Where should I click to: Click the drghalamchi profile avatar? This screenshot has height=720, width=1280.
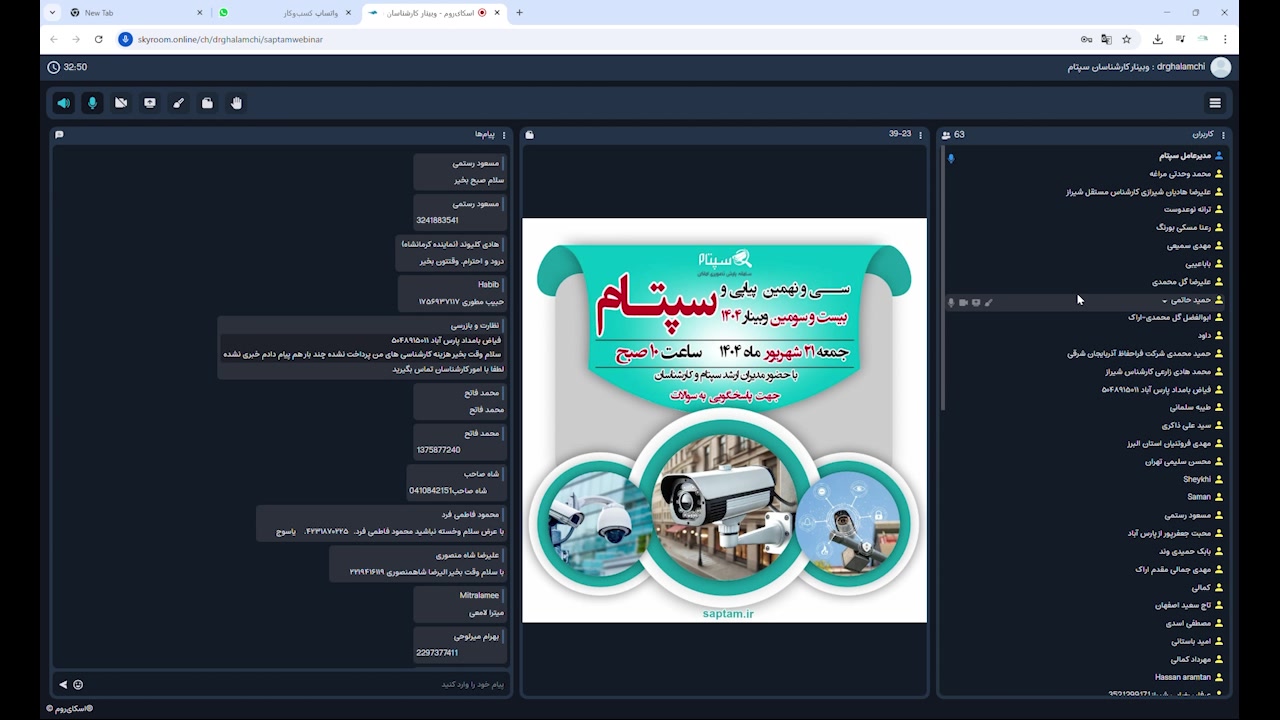pos(1220,67)
